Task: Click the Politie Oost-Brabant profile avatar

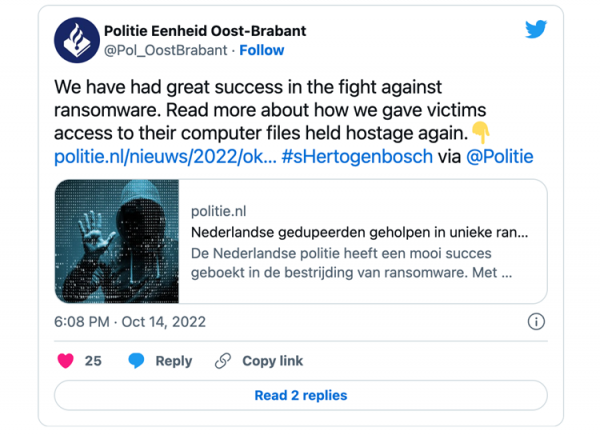Action: [x=77, y=40]
